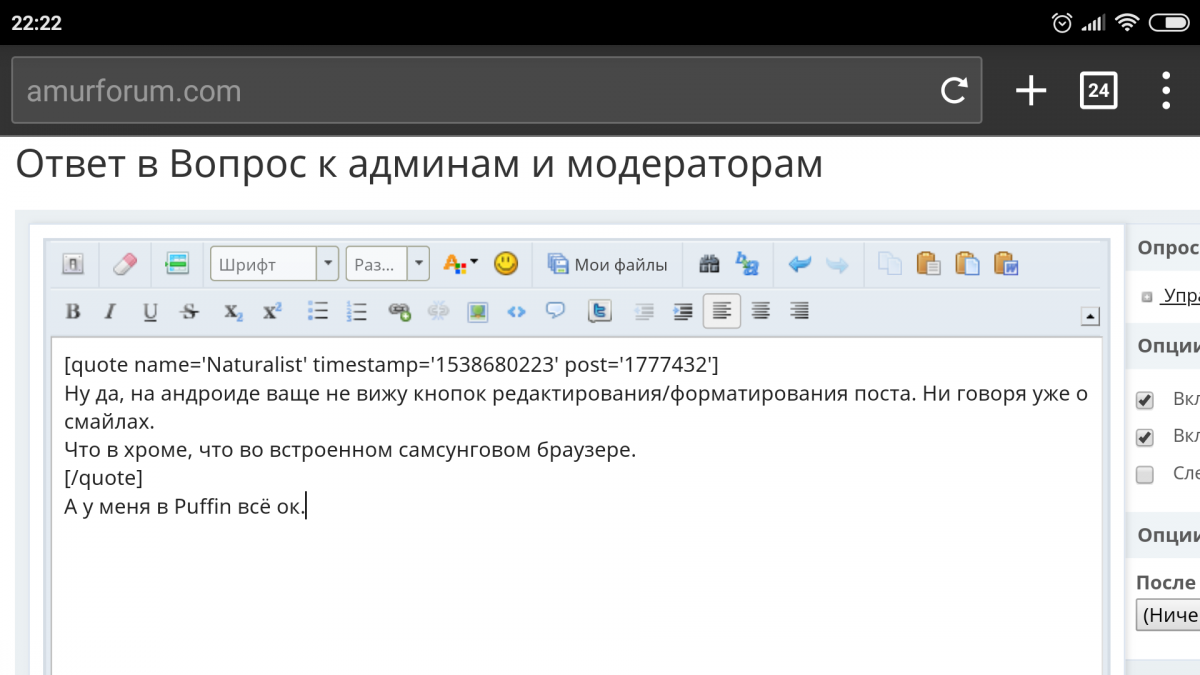Viewport: 1200px width, 675px height.
Task: Apply italic formatting with I icon
Action: [111, 312]
